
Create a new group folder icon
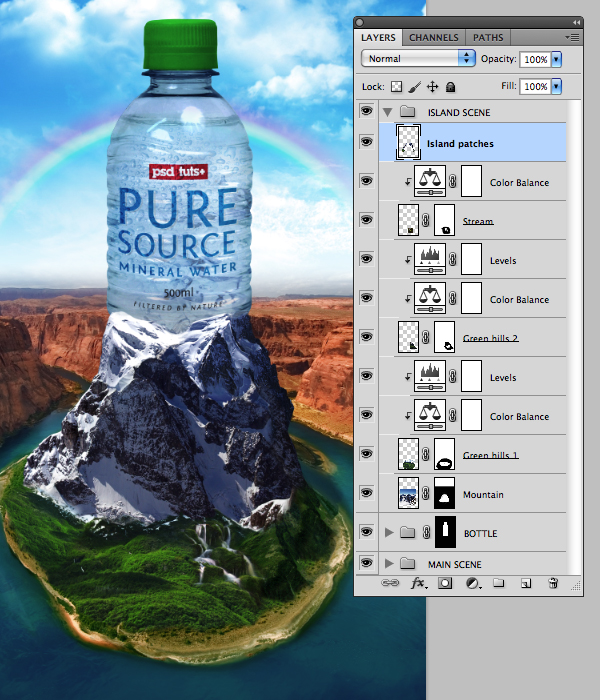click(499, 583)
